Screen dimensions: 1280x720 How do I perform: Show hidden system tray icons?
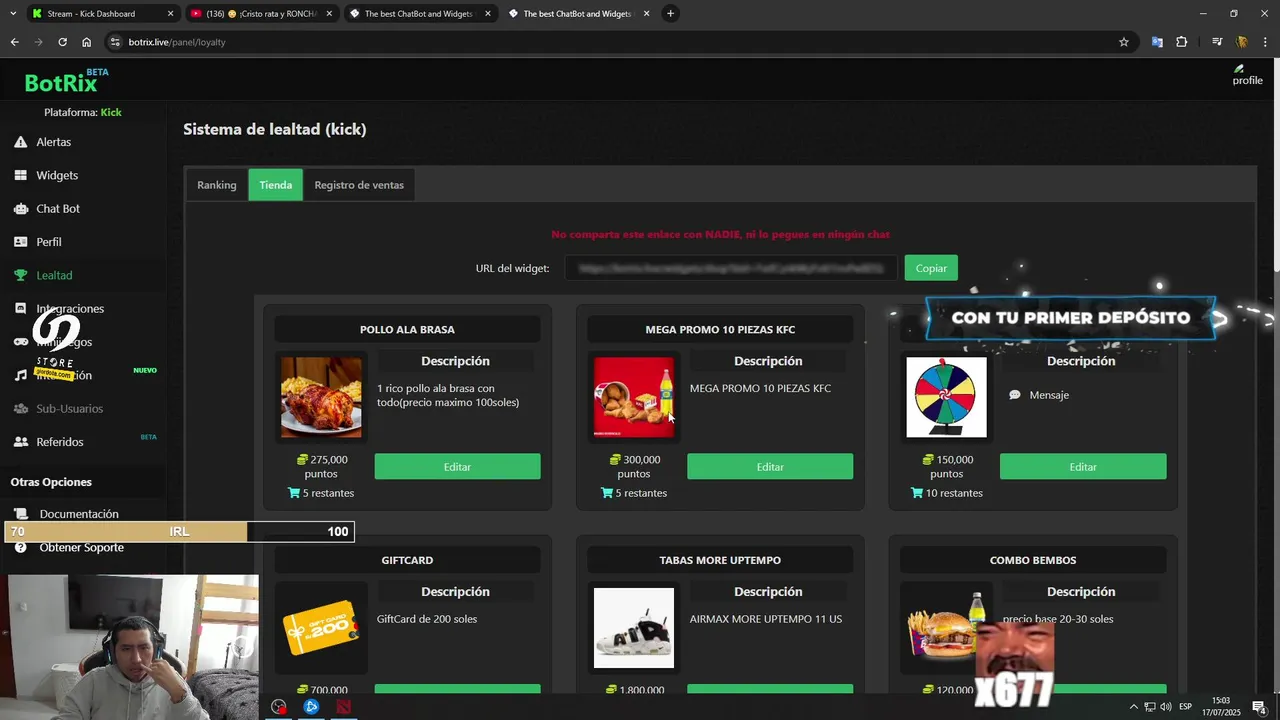[1134, 707]
